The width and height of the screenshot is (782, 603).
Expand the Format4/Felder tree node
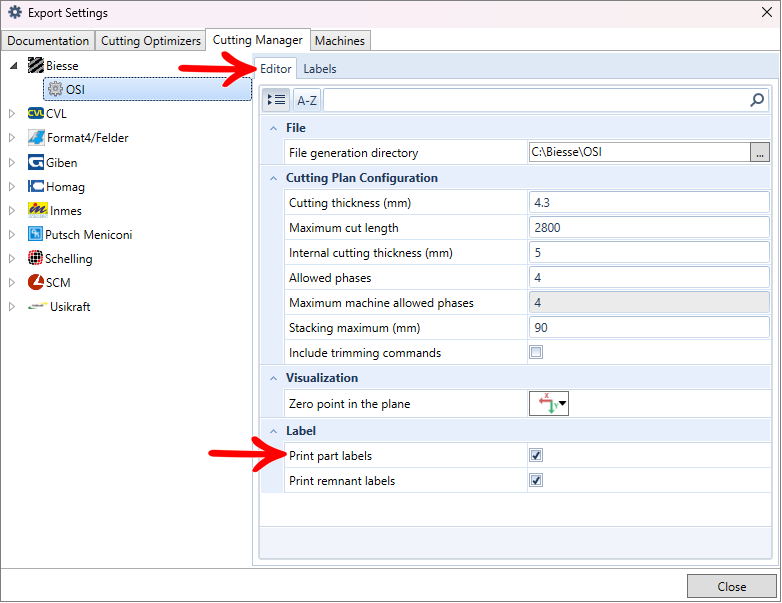coord(12,138)
